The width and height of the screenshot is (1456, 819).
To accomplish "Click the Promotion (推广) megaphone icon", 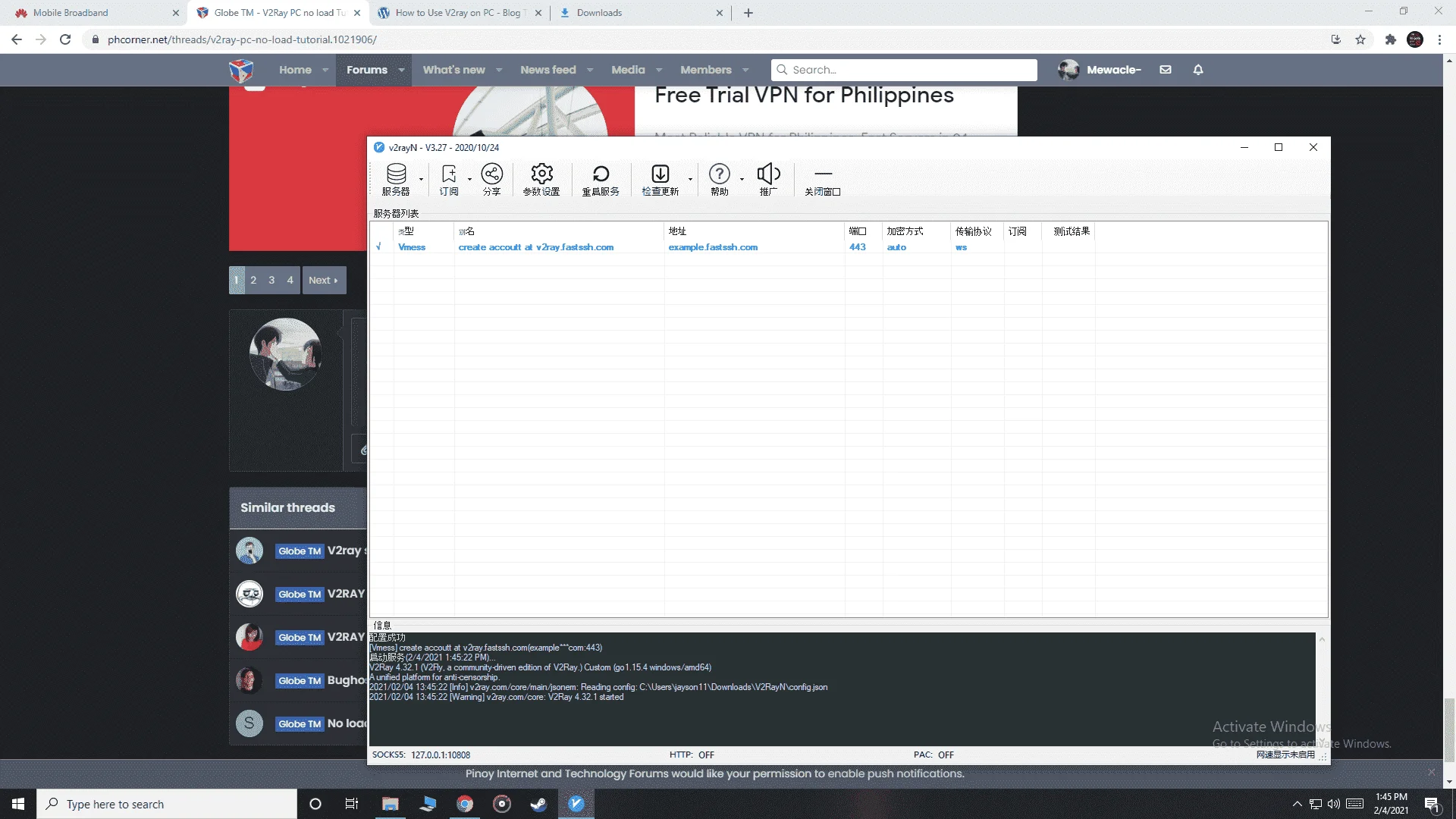I will (x=768, y=180).
